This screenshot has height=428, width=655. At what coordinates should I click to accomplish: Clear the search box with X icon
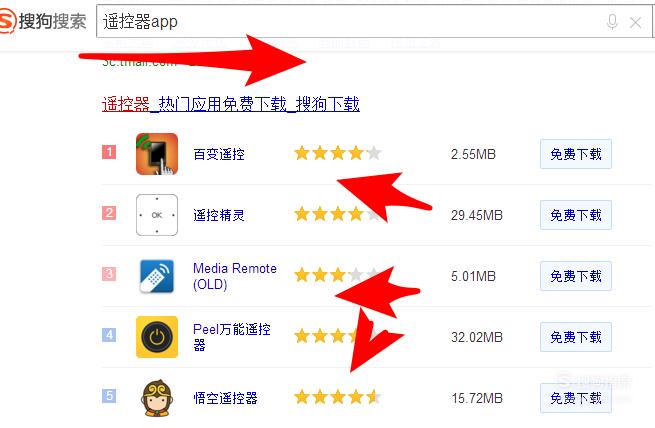(x=635, y=22)
